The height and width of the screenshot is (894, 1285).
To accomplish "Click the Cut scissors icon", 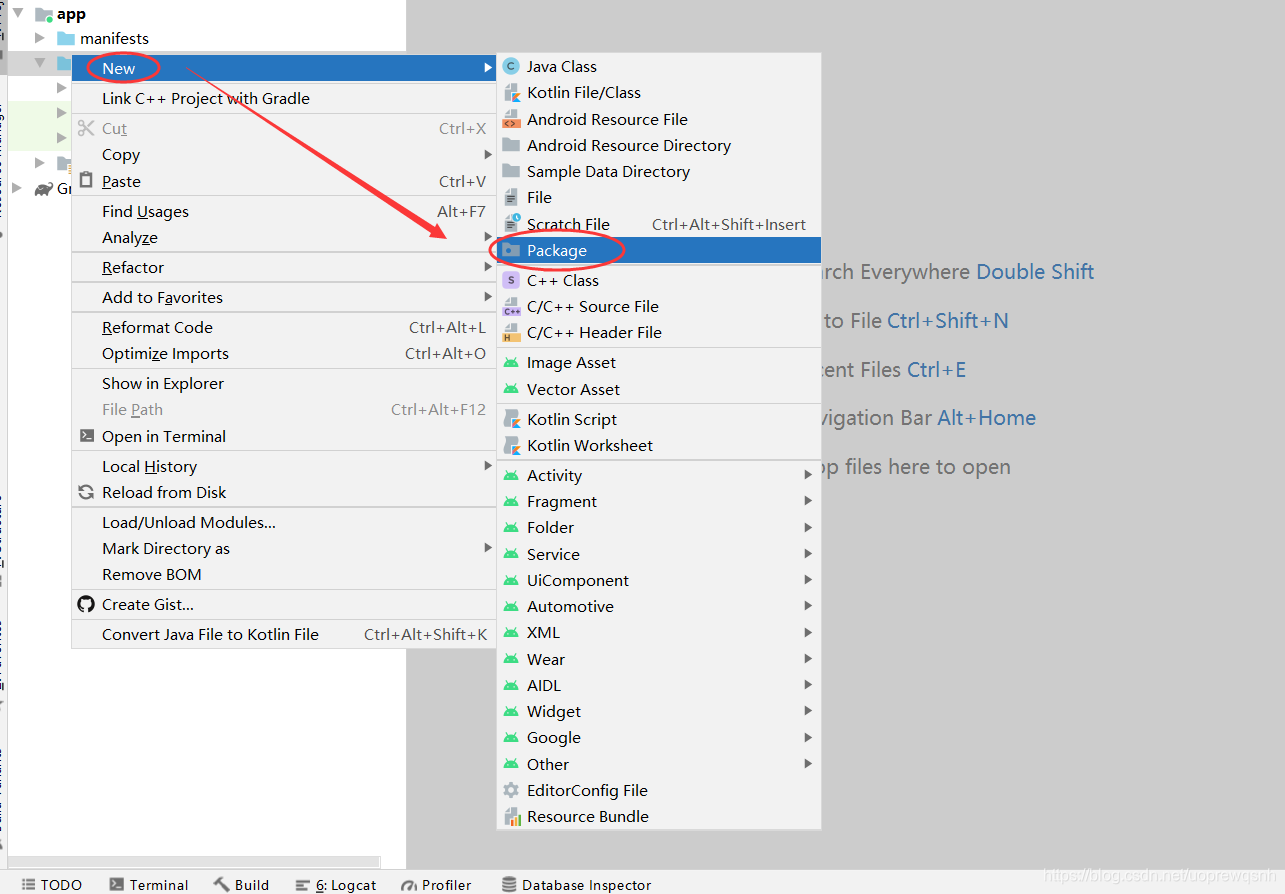I will coord(86,129).
